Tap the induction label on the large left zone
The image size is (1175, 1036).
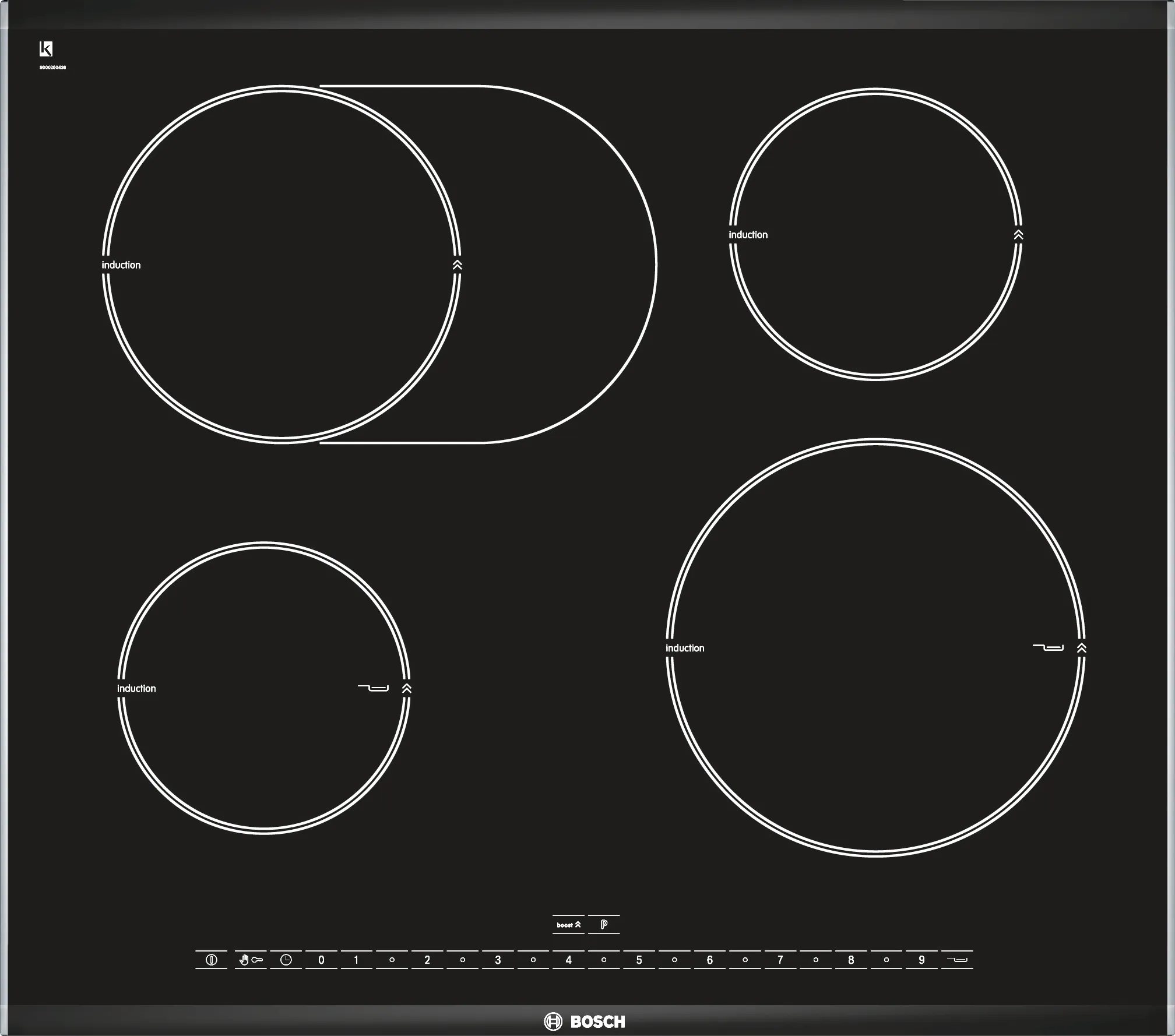coord(121,265)
